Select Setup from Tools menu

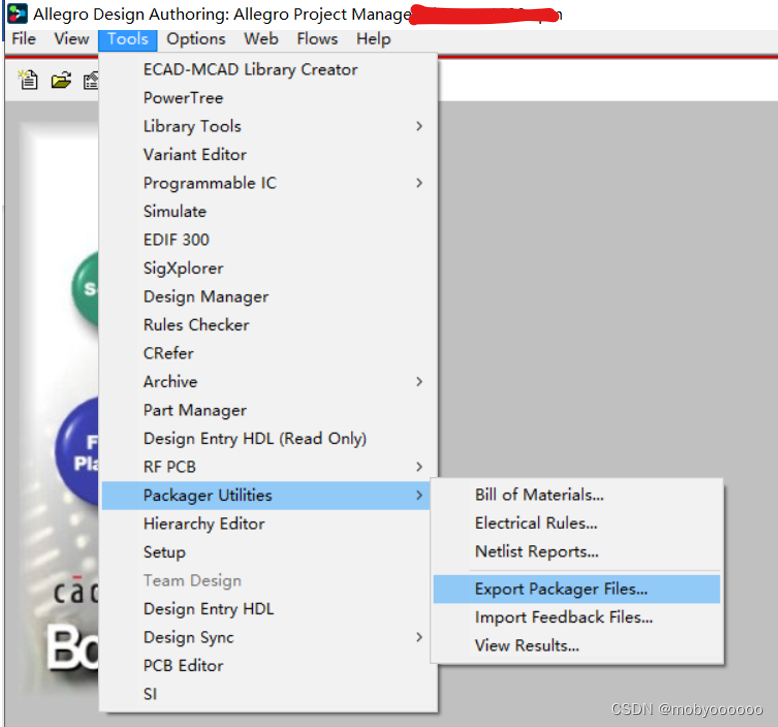(x=268, y=552)
